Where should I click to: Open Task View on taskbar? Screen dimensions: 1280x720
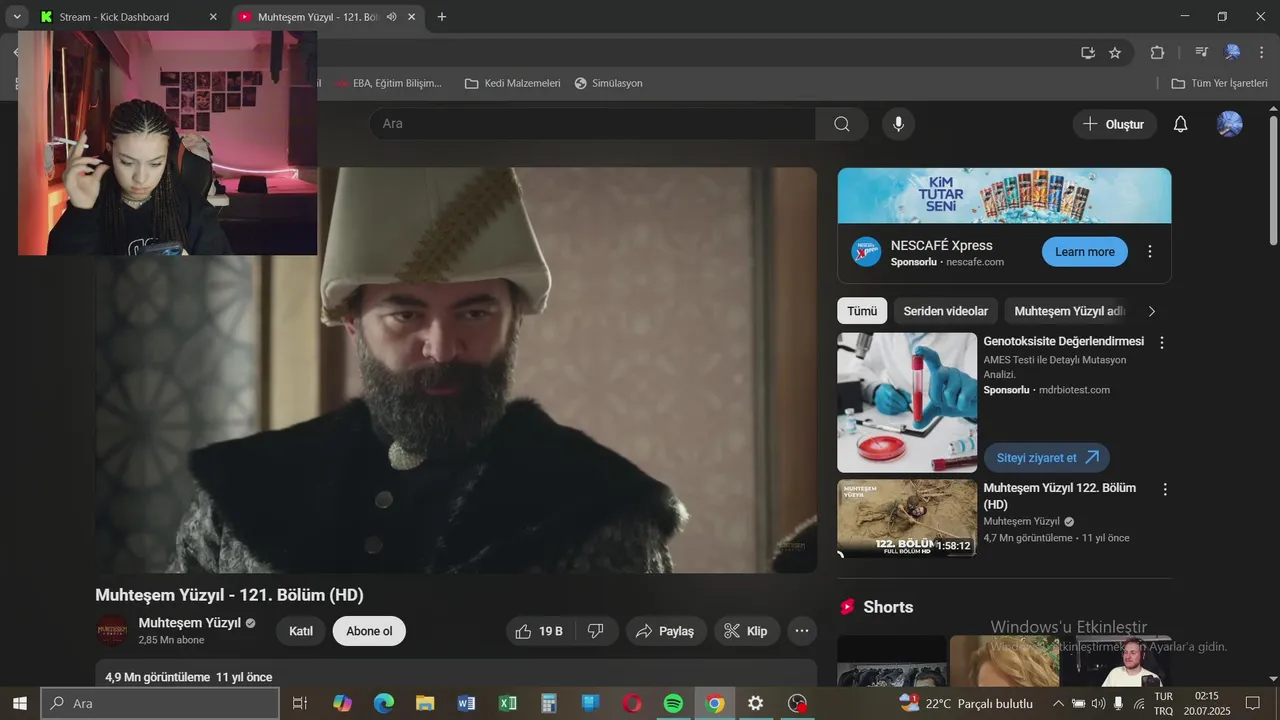pos(299,703)
